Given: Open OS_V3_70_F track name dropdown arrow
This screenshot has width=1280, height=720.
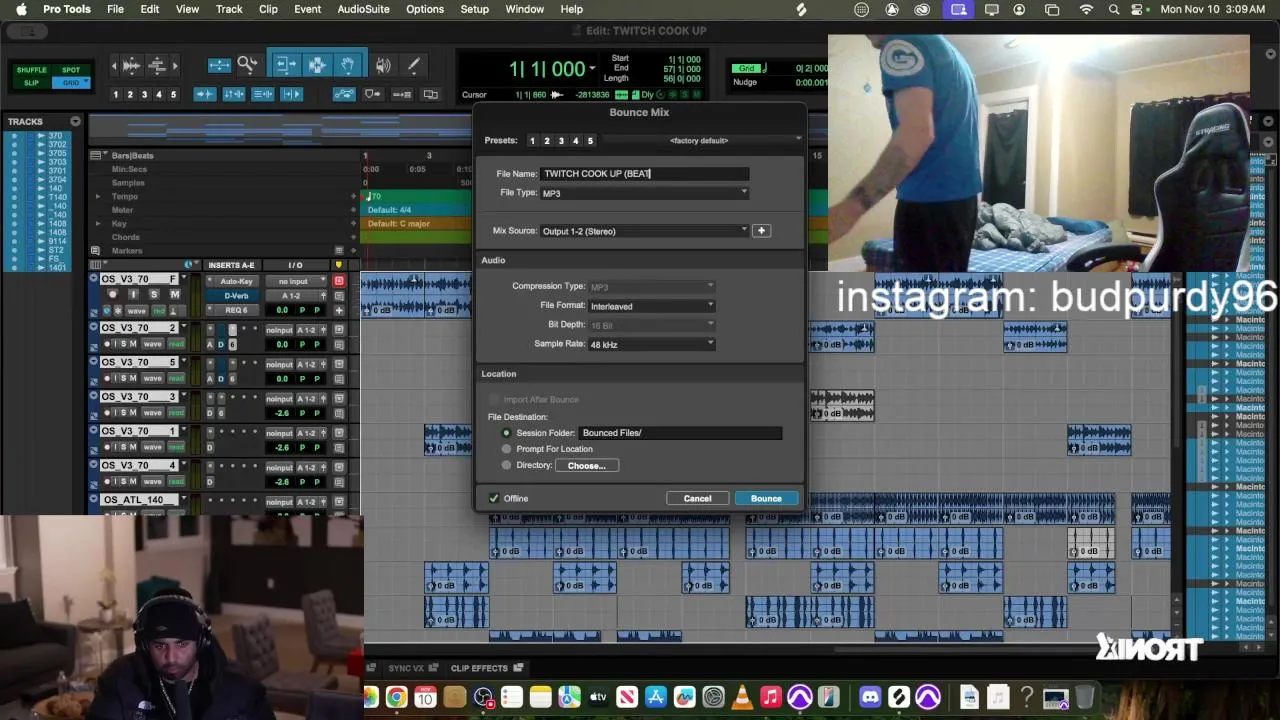Looking at the screenshot, I should coord(184,279).
